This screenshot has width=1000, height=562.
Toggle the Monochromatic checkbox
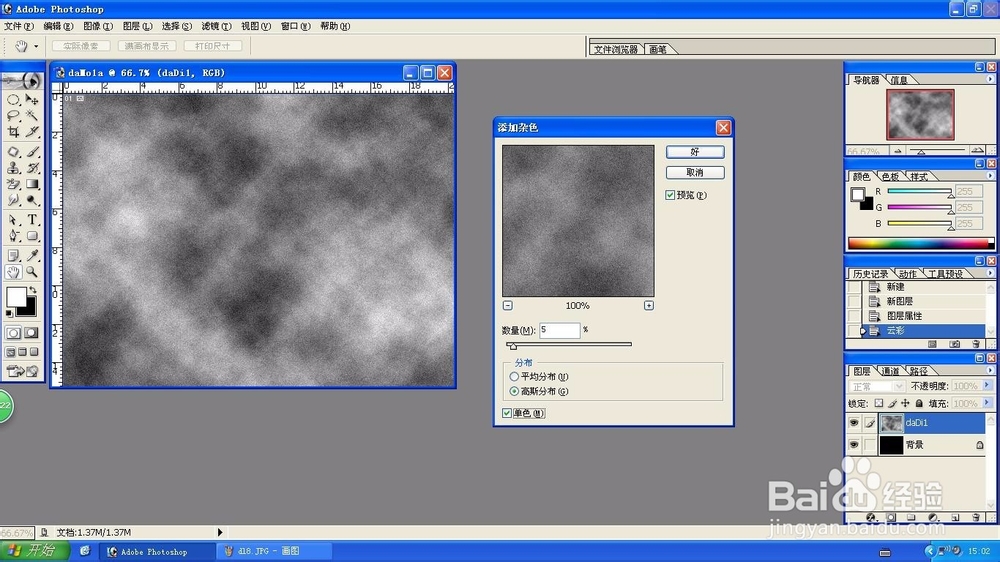[507, 413]
